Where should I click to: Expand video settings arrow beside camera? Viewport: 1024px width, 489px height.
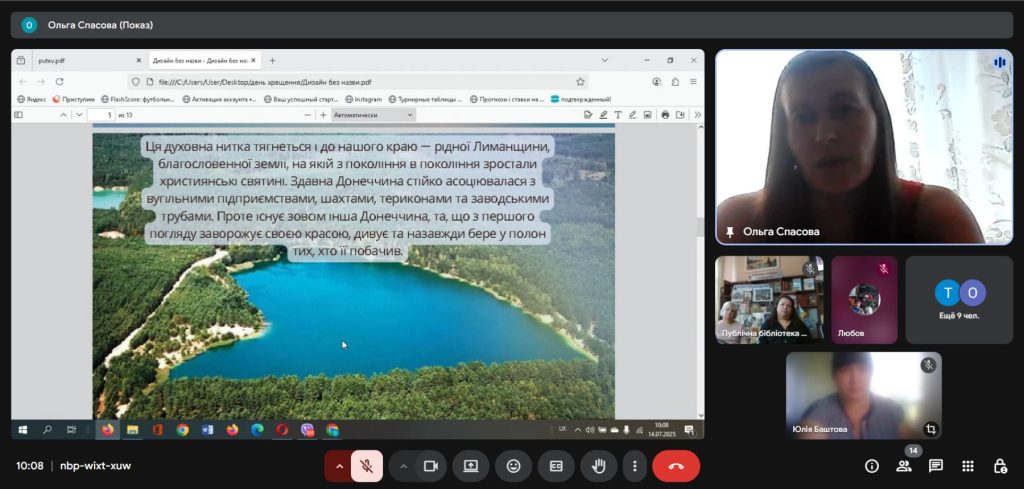[x=404, y=466]
